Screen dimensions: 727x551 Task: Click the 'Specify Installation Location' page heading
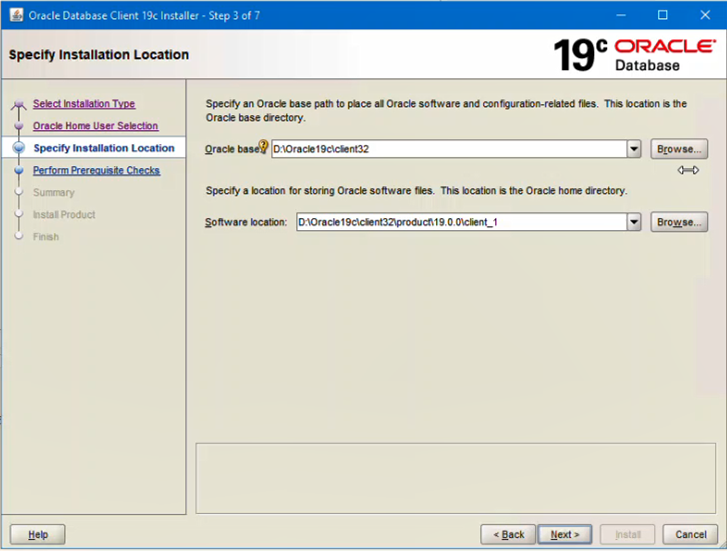99,55
